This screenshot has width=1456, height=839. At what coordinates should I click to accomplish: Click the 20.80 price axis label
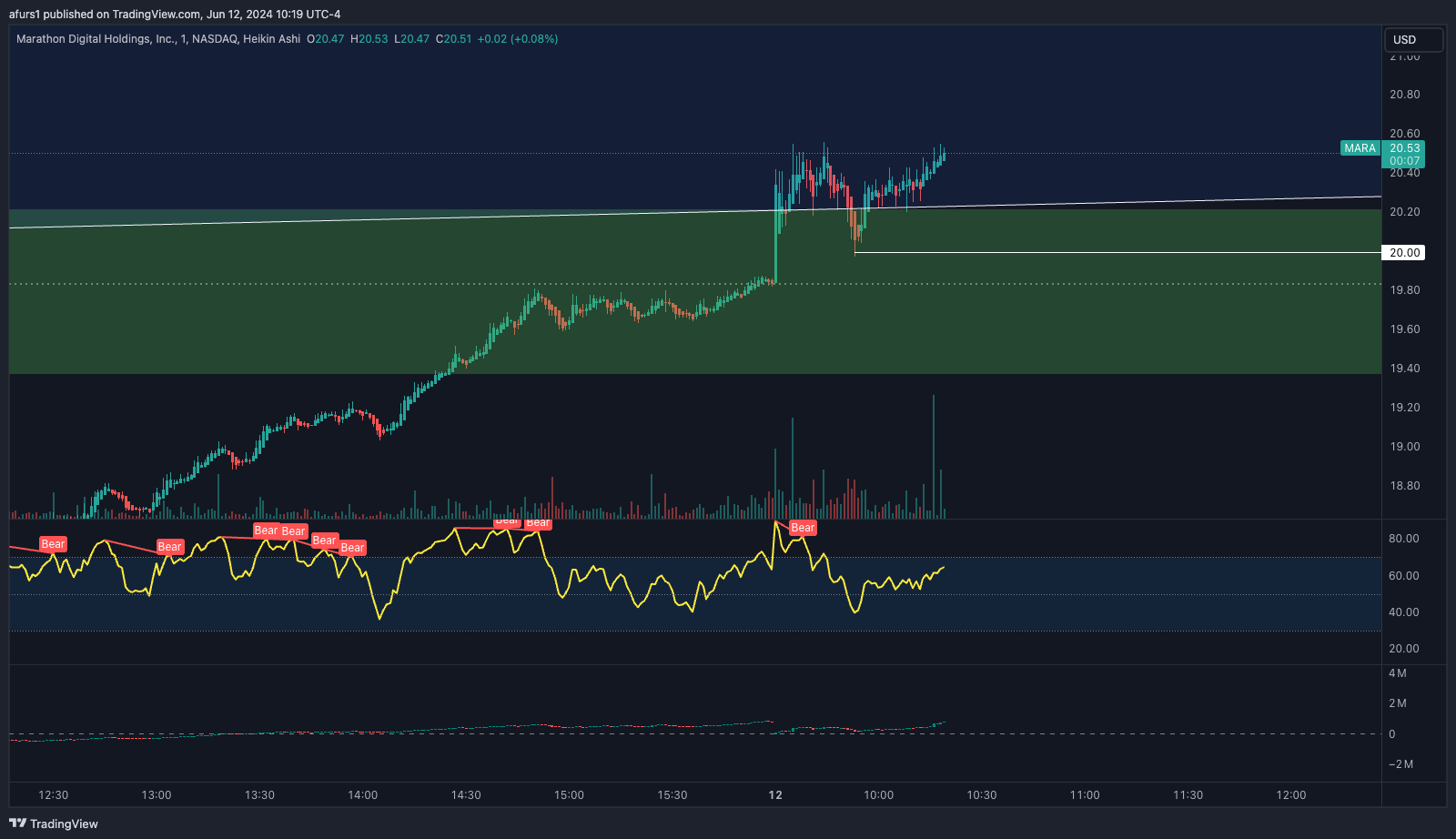point(1404,95)
